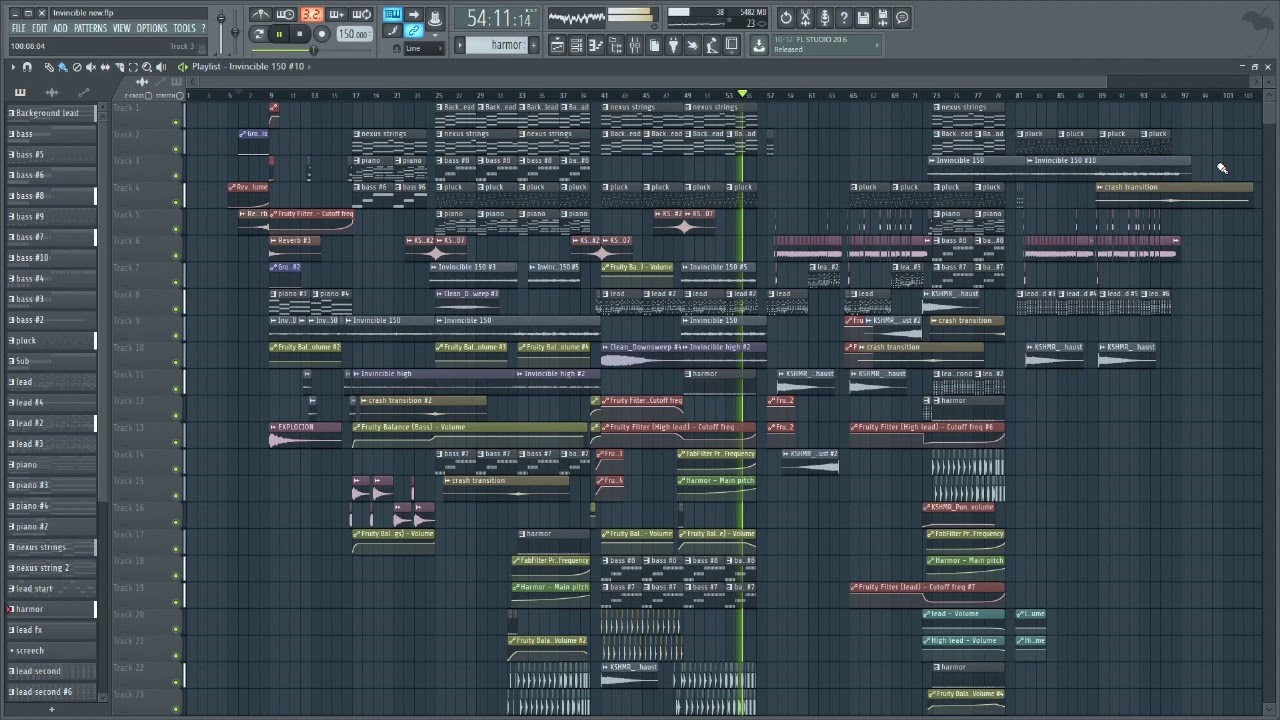Mute Track 5 green LED

(176, 229)
